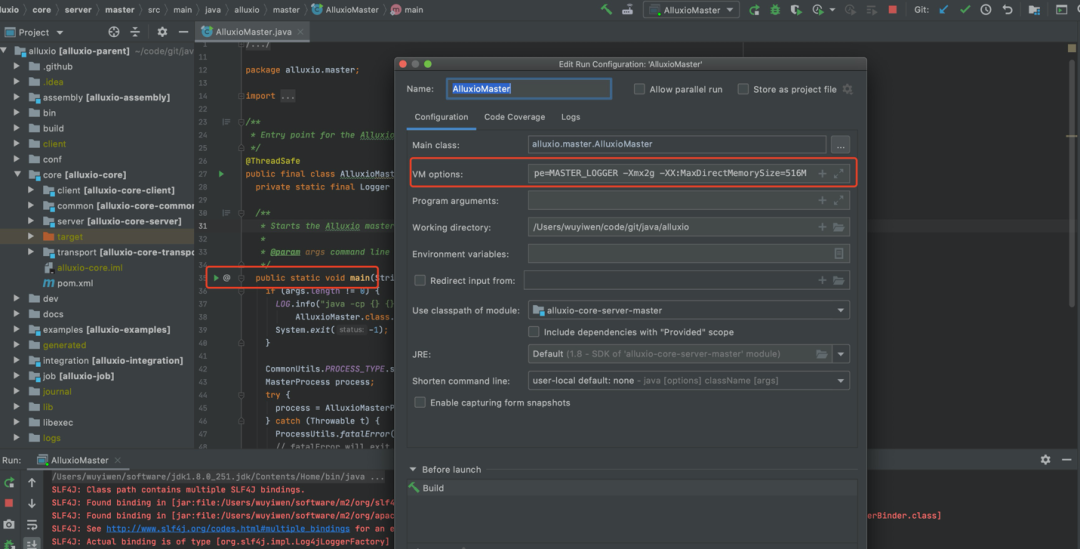Click the Git Commit green checkmark

tap(965, 10)
